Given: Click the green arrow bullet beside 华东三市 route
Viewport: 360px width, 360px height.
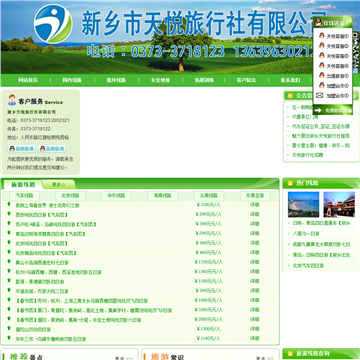Looking at the screenshot, I should (x=9, y=338).
